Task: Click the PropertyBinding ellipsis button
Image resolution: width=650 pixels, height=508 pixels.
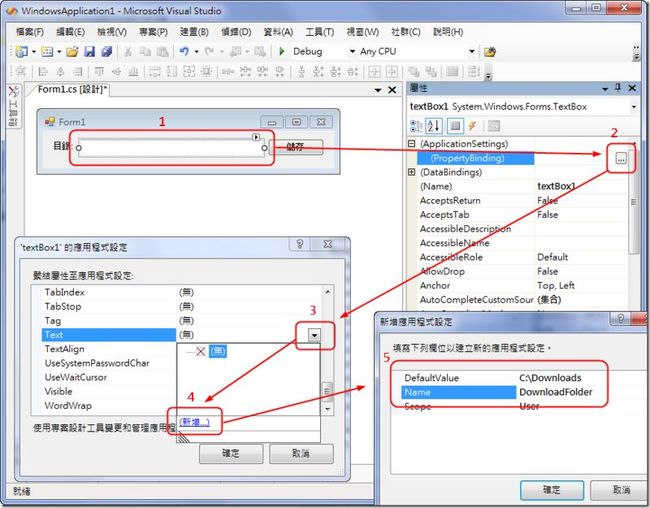Action: (621, 158)
